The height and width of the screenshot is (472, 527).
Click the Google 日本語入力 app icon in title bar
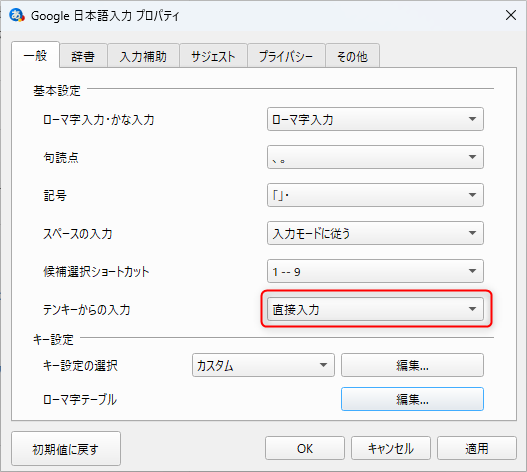tap(16, 15)
